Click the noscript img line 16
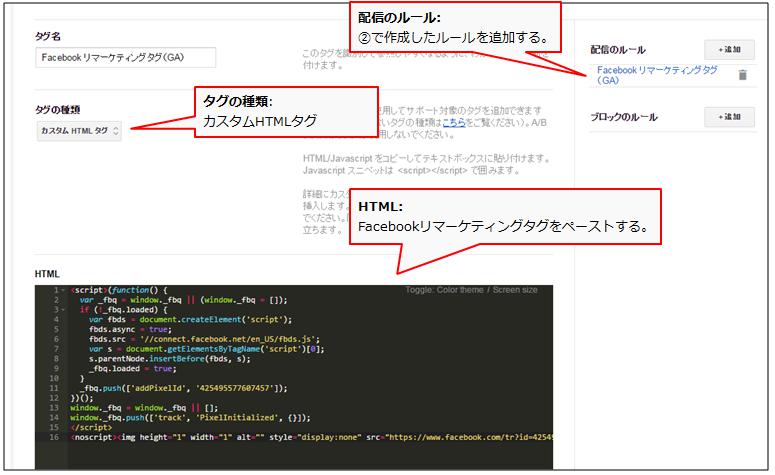Viewport: 775px width, 475px height. pos(311,437)
